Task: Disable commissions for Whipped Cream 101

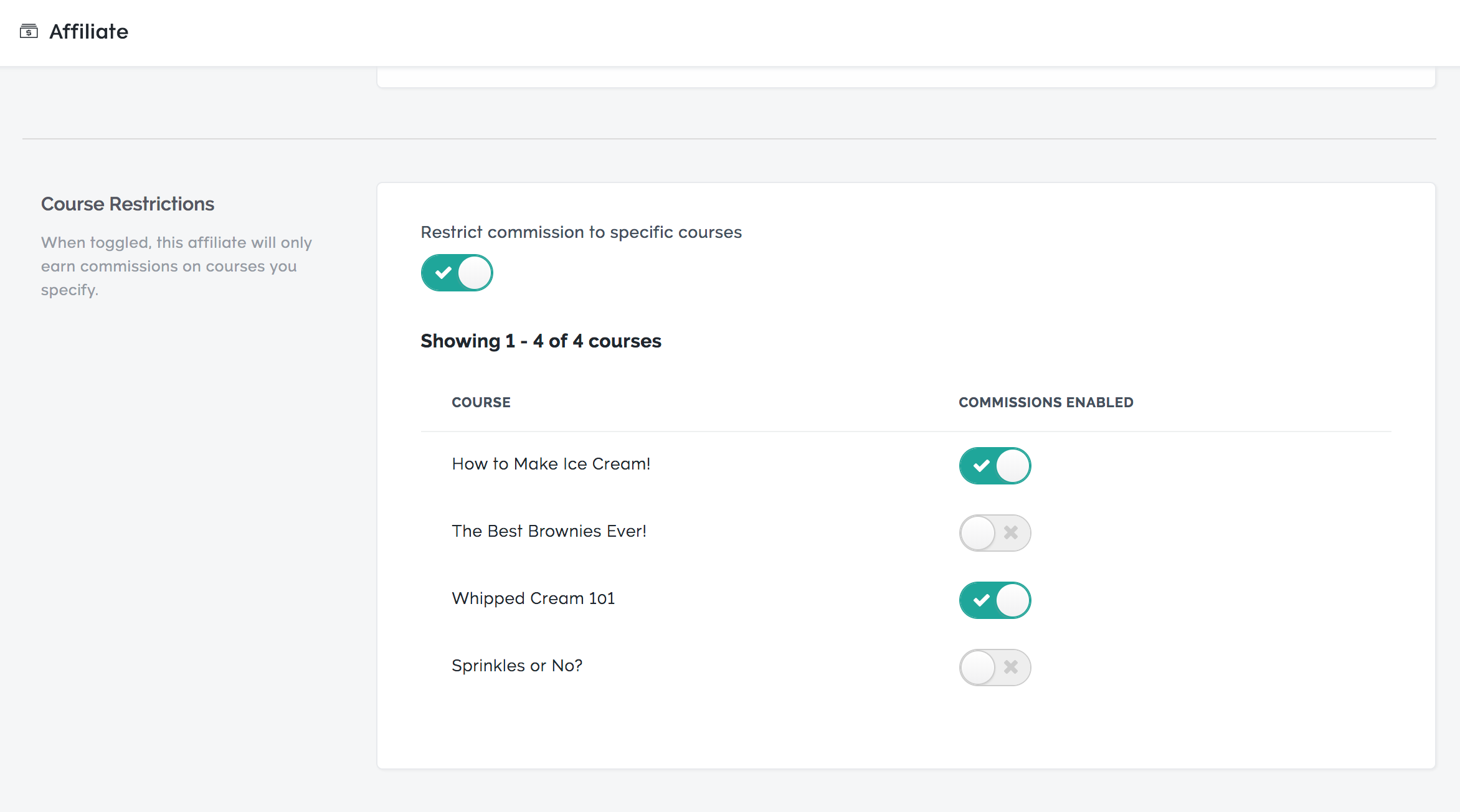Action: (x=995, y=600)
